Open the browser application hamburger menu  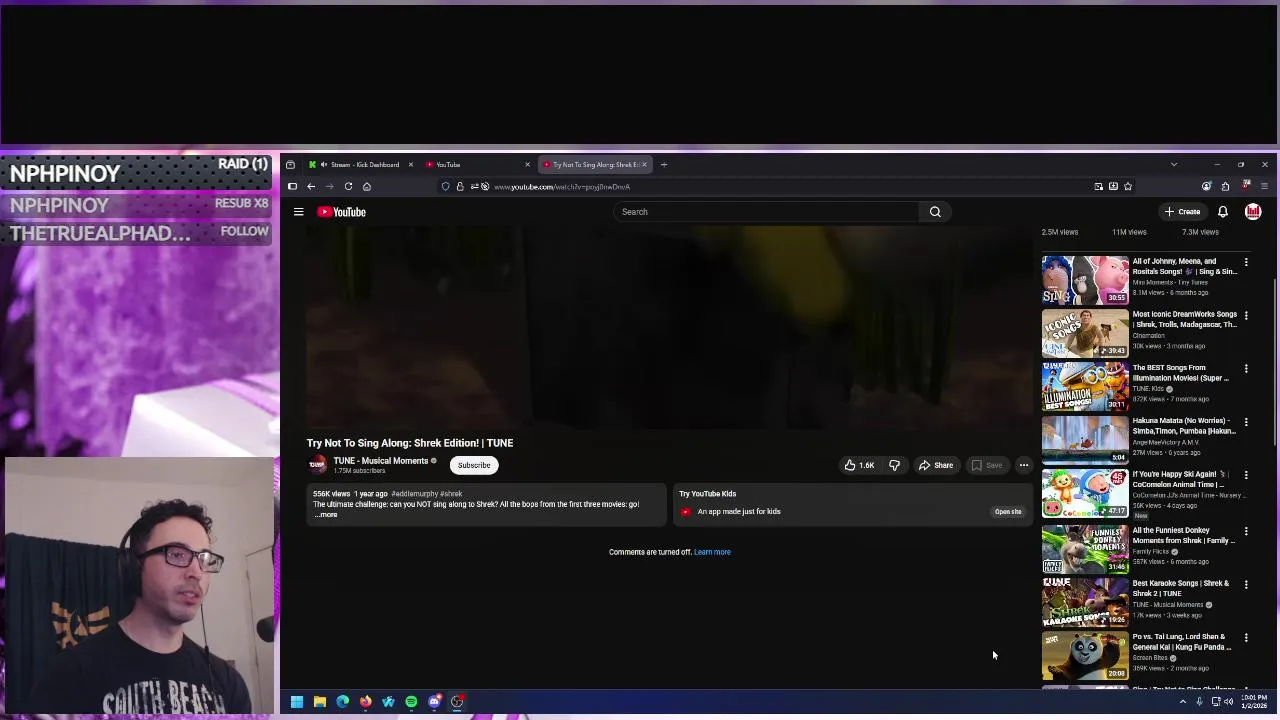(1264, 187)
